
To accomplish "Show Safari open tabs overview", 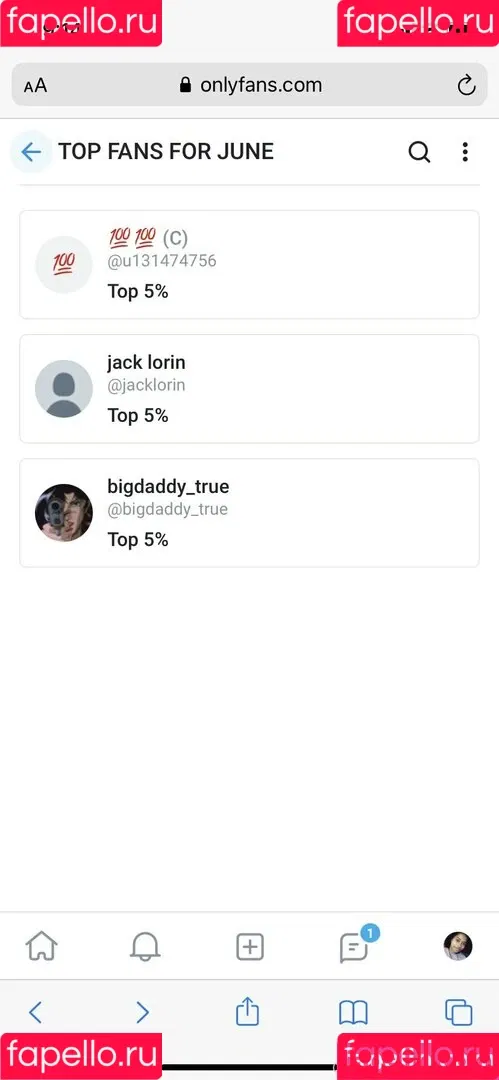I will [458, 1012].
